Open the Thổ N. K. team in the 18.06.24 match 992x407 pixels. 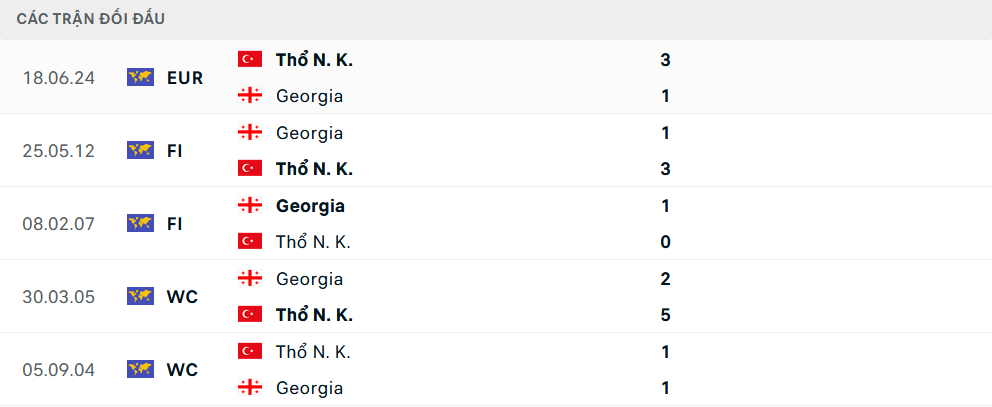(x=314, y=60)
